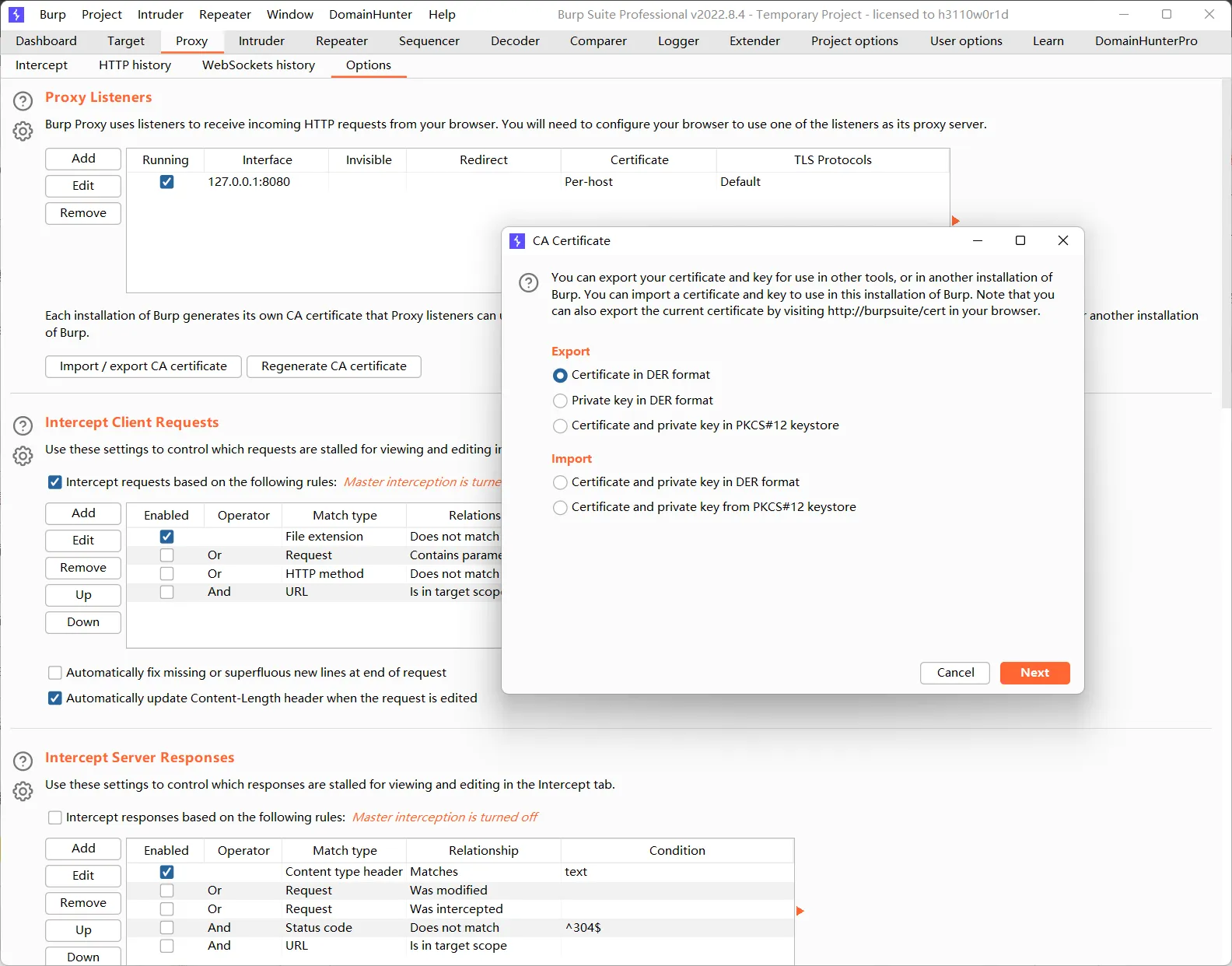Enable Intercept responses based on rules
The height and width of the screenshot is (966, 1232).
pyautogui.click(x=55, y=817)
